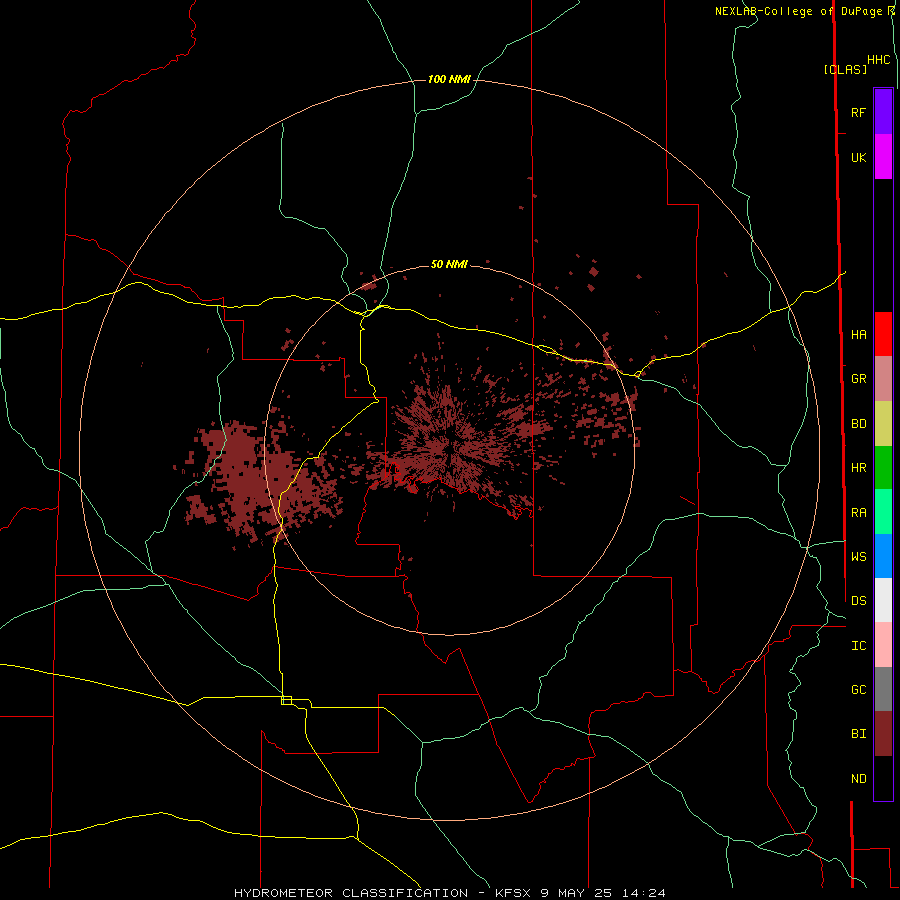Click the DS legend label
This screenshot has height=900, width=900.
point(858,601)
